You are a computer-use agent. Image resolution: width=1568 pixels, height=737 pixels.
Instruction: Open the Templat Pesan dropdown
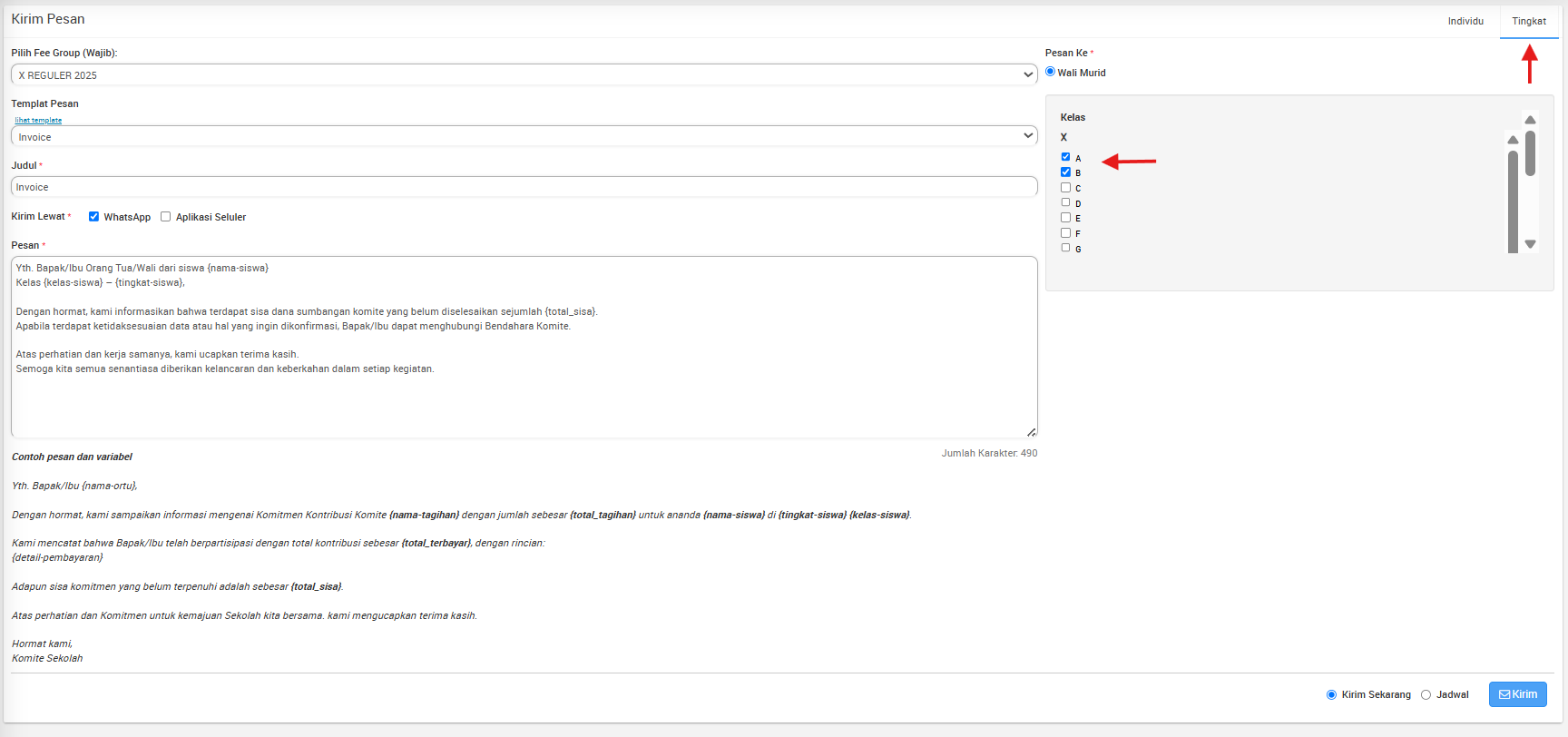coord(524,137)
